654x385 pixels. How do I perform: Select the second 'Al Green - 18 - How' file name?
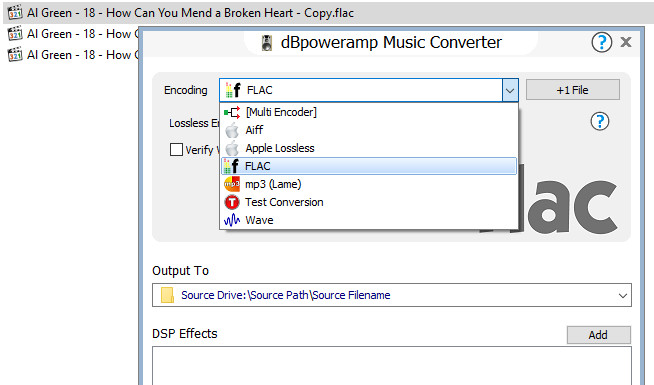click(x=82, y=34)
